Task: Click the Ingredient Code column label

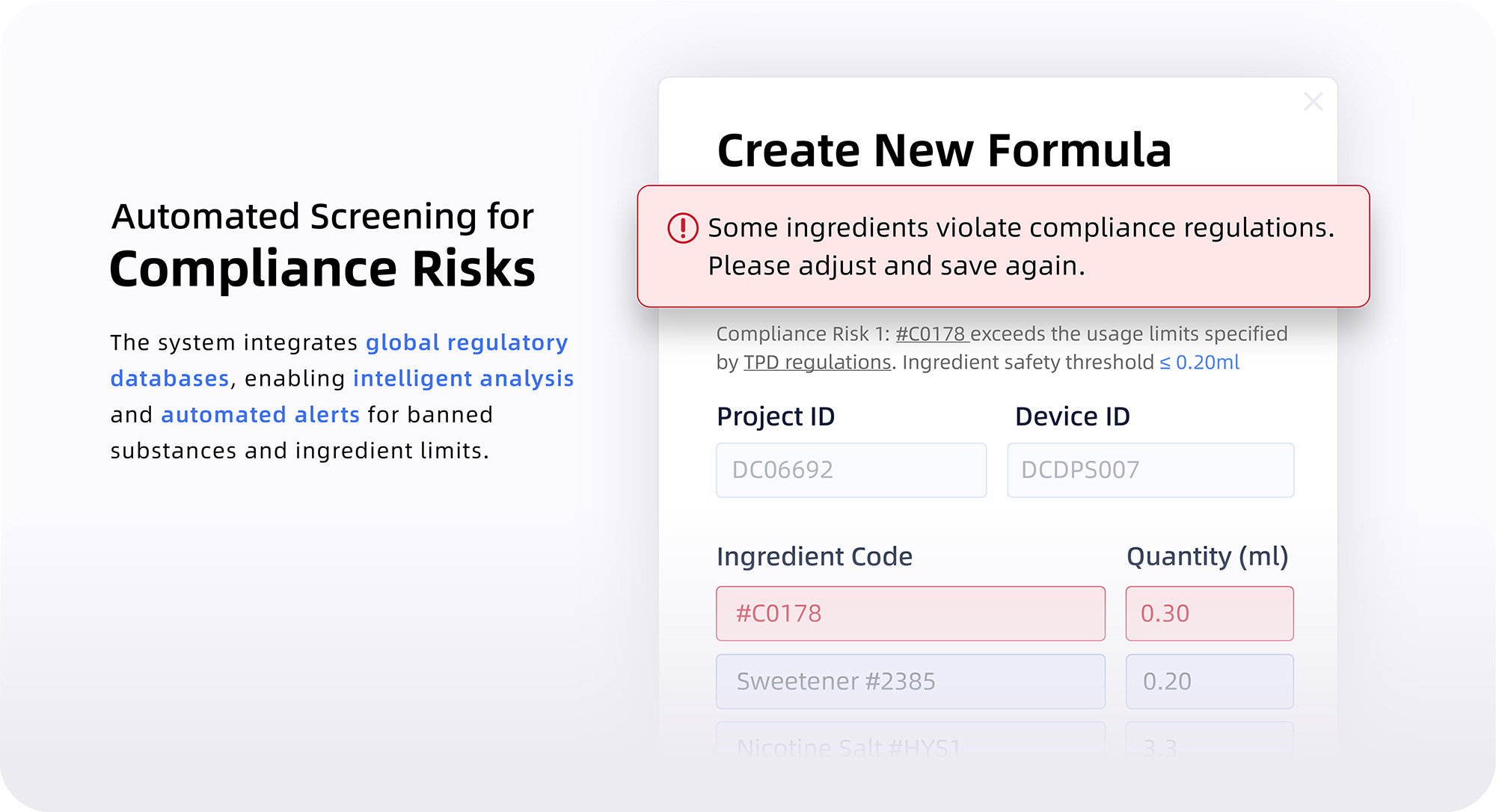Action: pyautogui.click(x=815, y=557)
